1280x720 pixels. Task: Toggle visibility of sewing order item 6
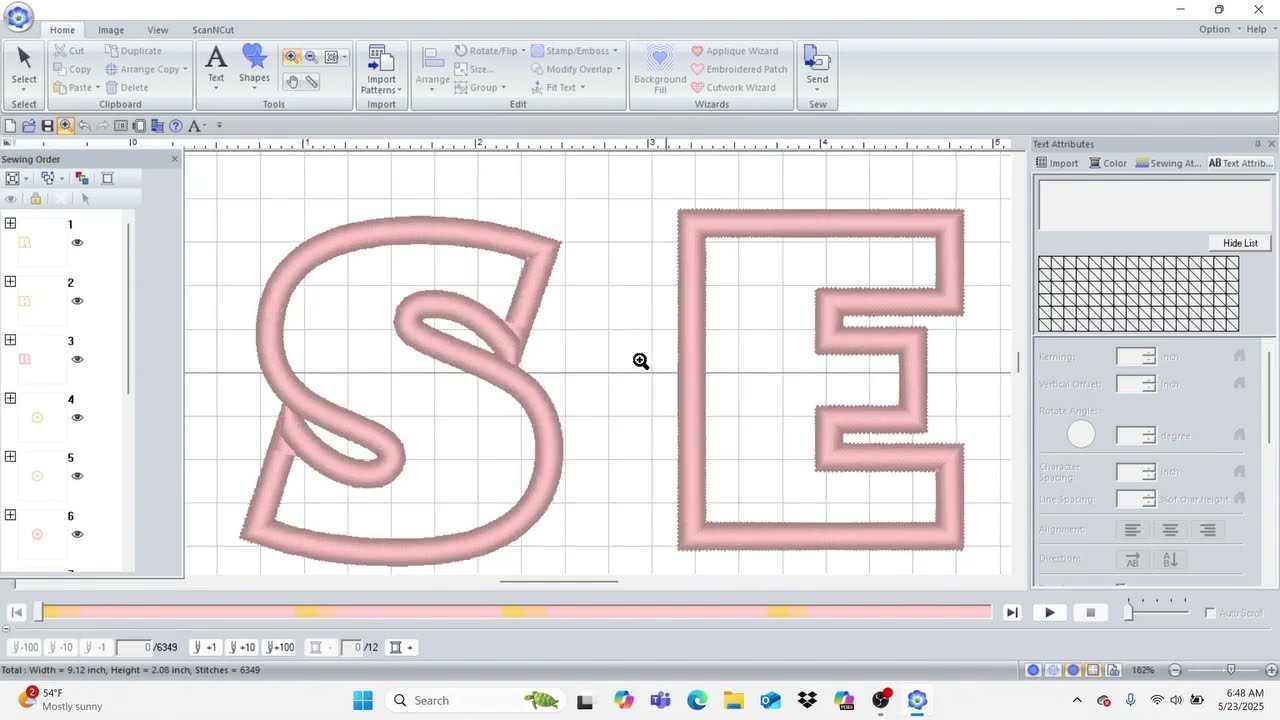click(77, 534)
